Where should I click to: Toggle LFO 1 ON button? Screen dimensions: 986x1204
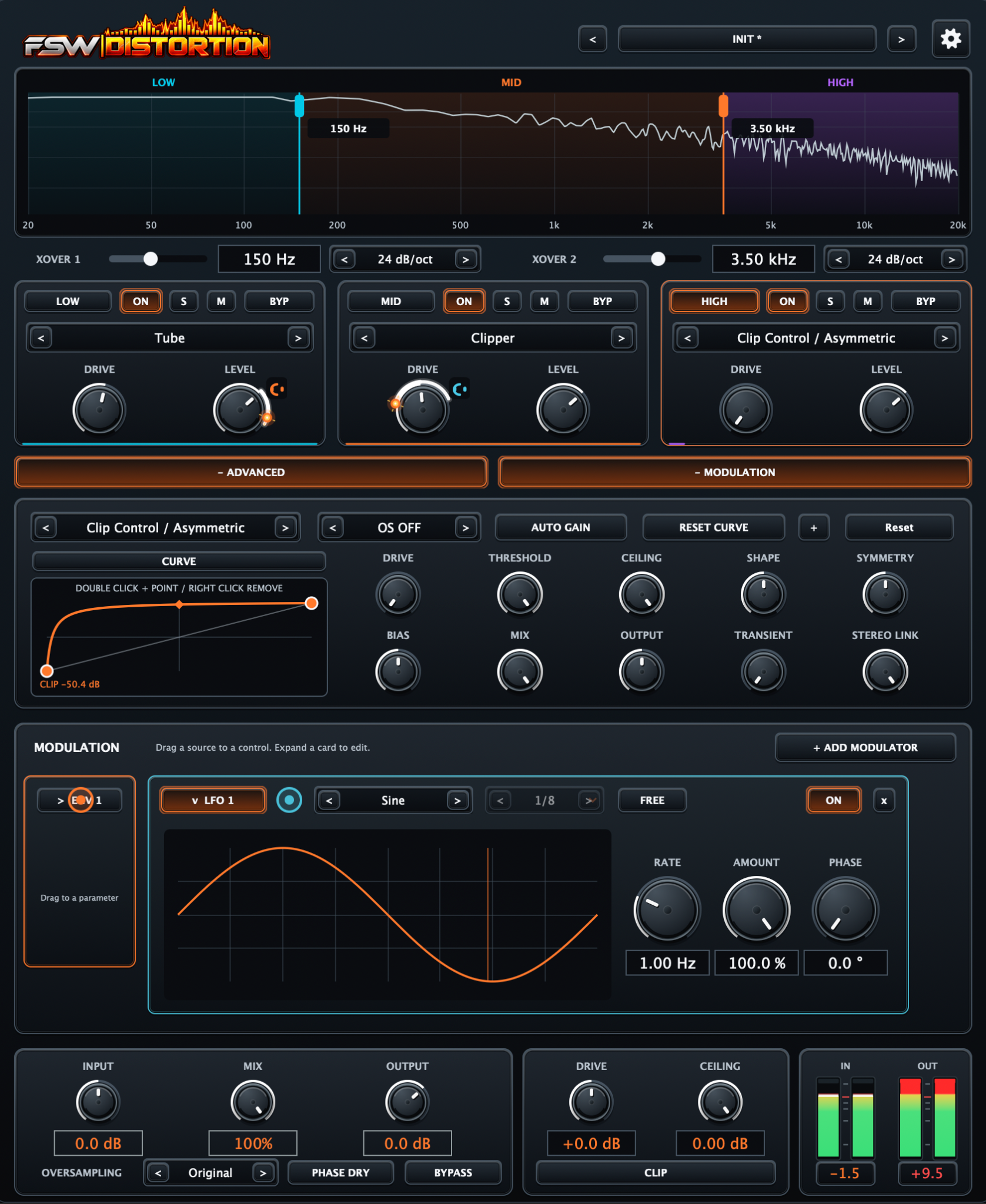click(833, 800)
